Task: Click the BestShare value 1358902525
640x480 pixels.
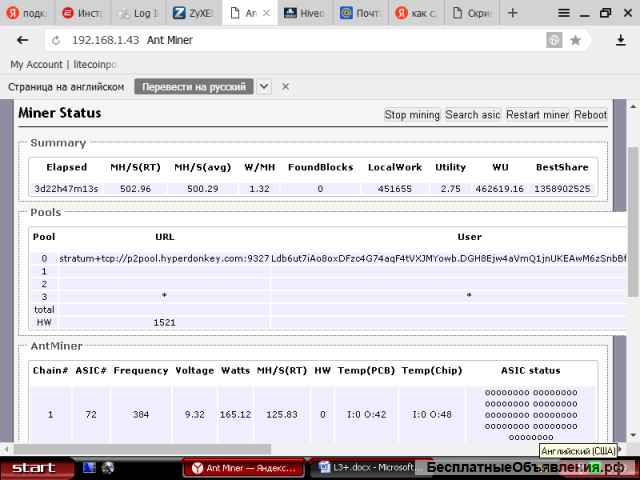Action: click(562, 189)
